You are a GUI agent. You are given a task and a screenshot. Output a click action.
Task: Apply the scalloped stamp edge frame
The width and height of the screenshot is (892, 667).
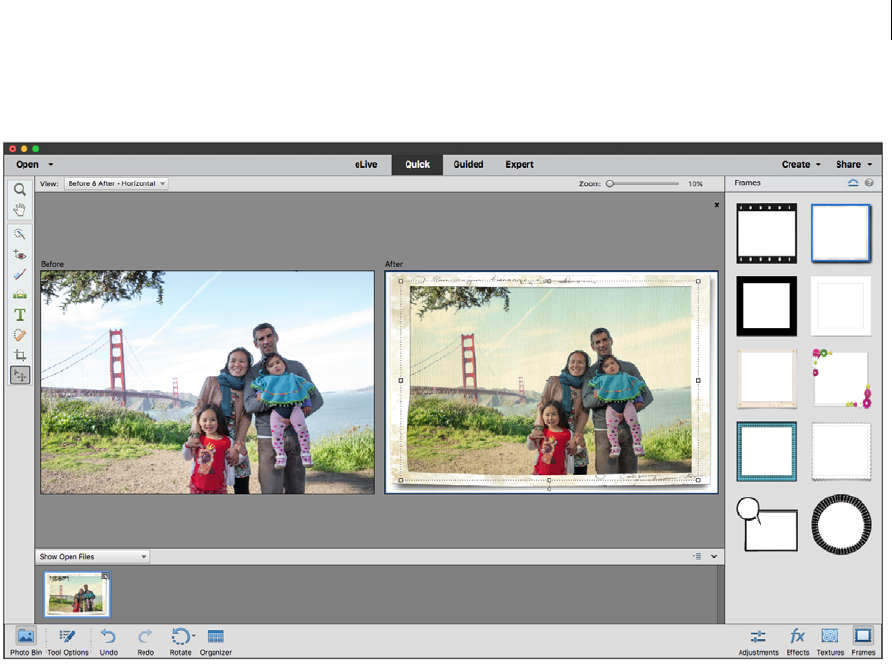coord(841,451)
